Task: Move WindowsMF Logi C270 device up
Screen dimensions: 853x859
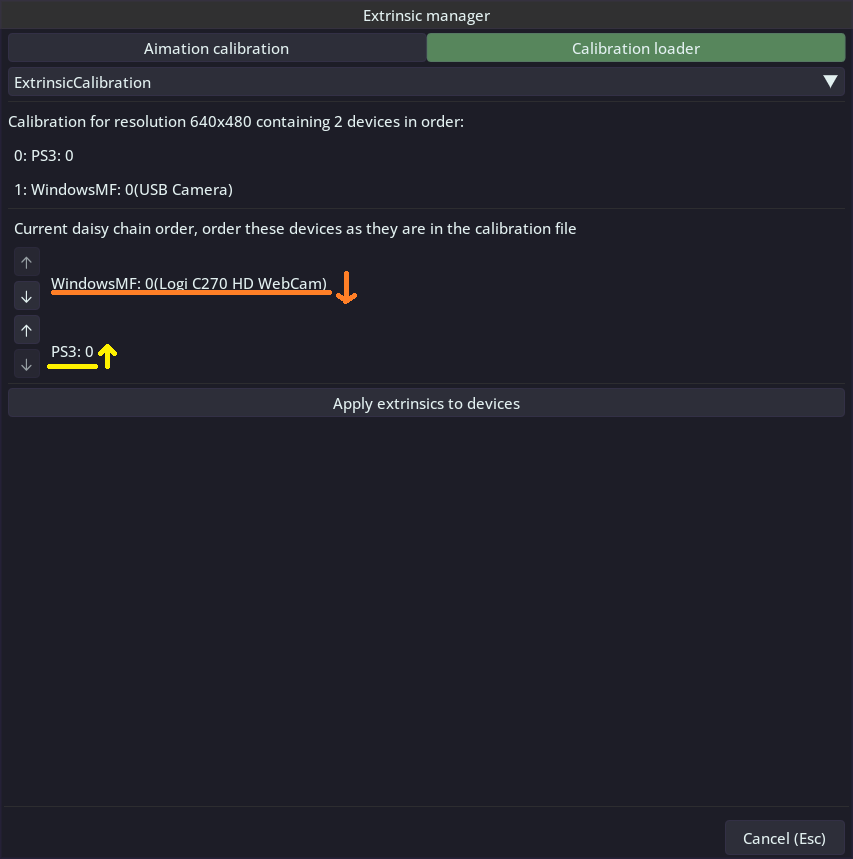Action: point(27,263)
